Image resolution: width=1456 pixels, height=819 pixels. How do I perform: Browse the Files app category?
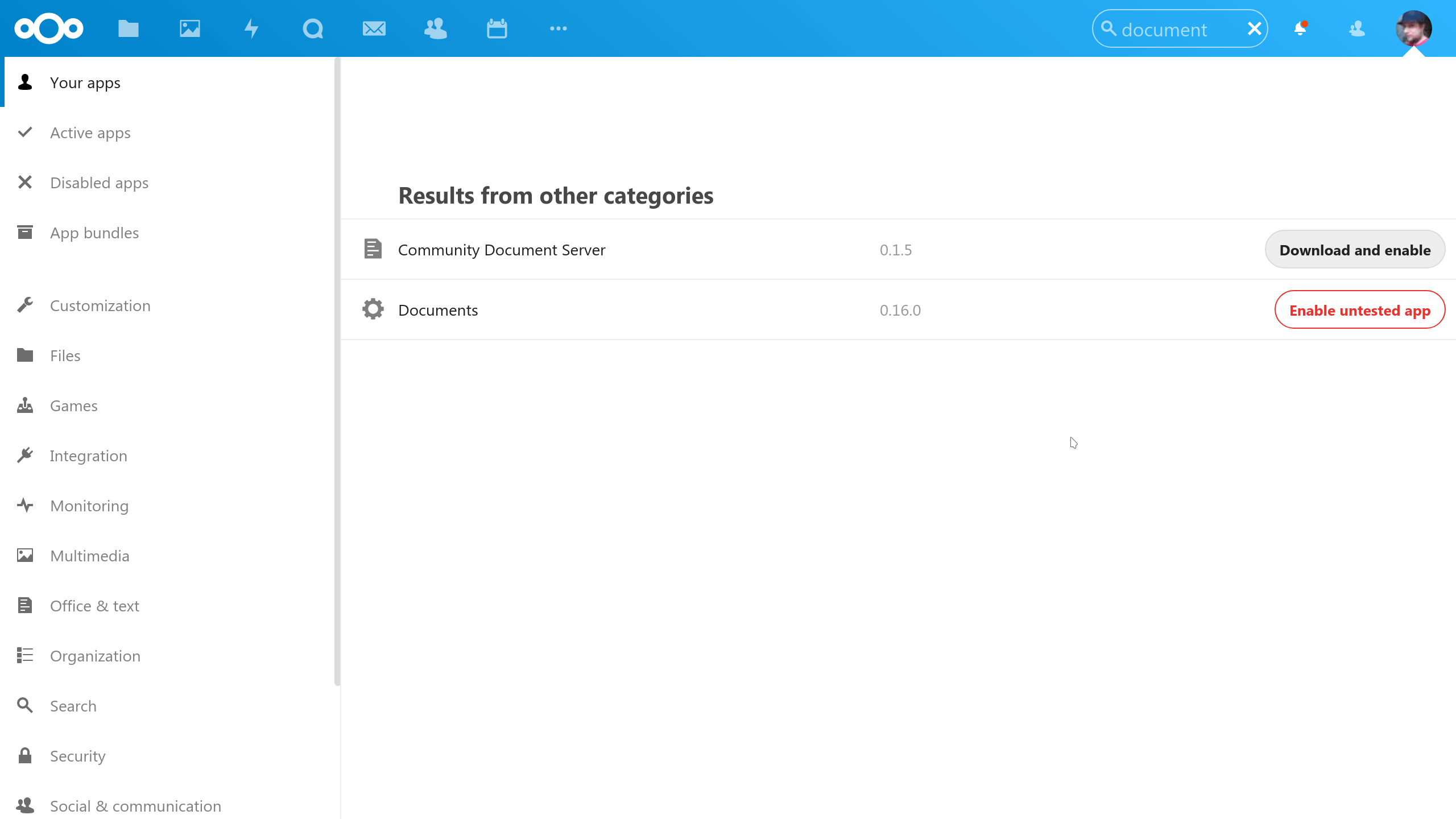tap(169, 355)
